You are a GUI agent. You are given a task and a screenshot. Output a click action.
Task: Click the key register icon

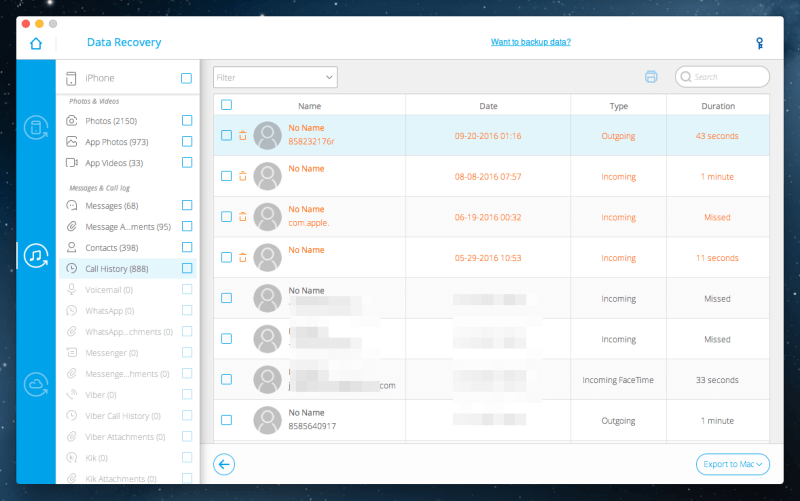(x=760, y=43)
